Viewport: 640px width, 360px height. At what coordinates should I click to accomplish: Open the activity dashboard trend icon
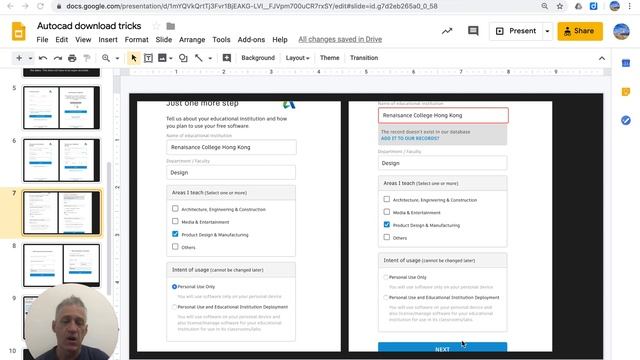coord(447,31)
